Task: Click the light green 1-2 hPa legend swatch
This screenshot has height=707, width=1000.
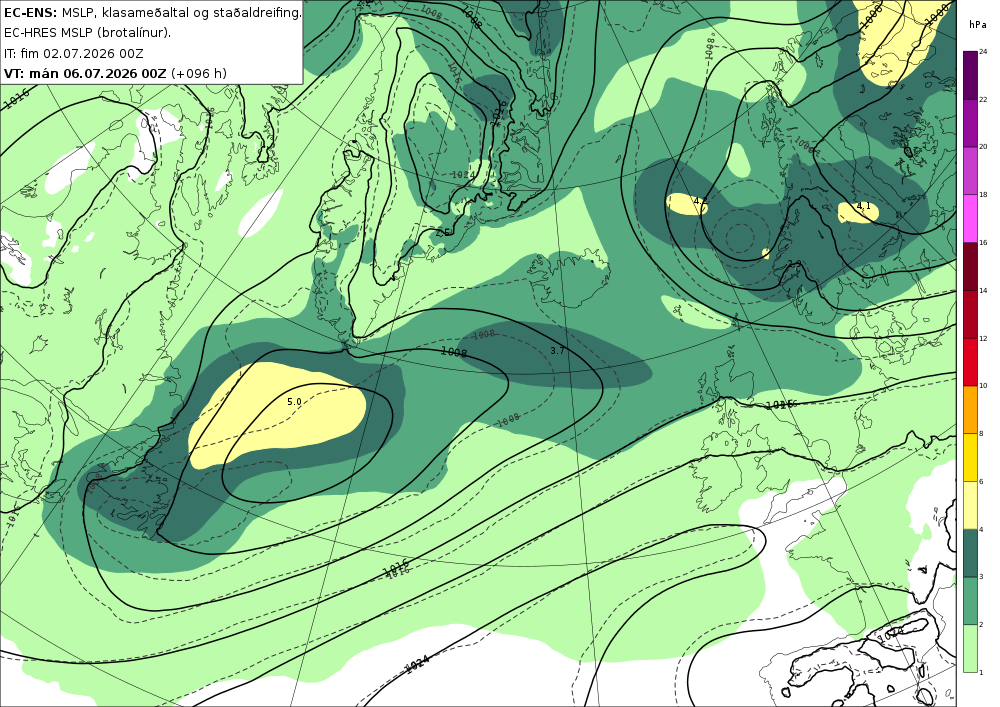Action: pyautogui.click(x=970, y=649)
